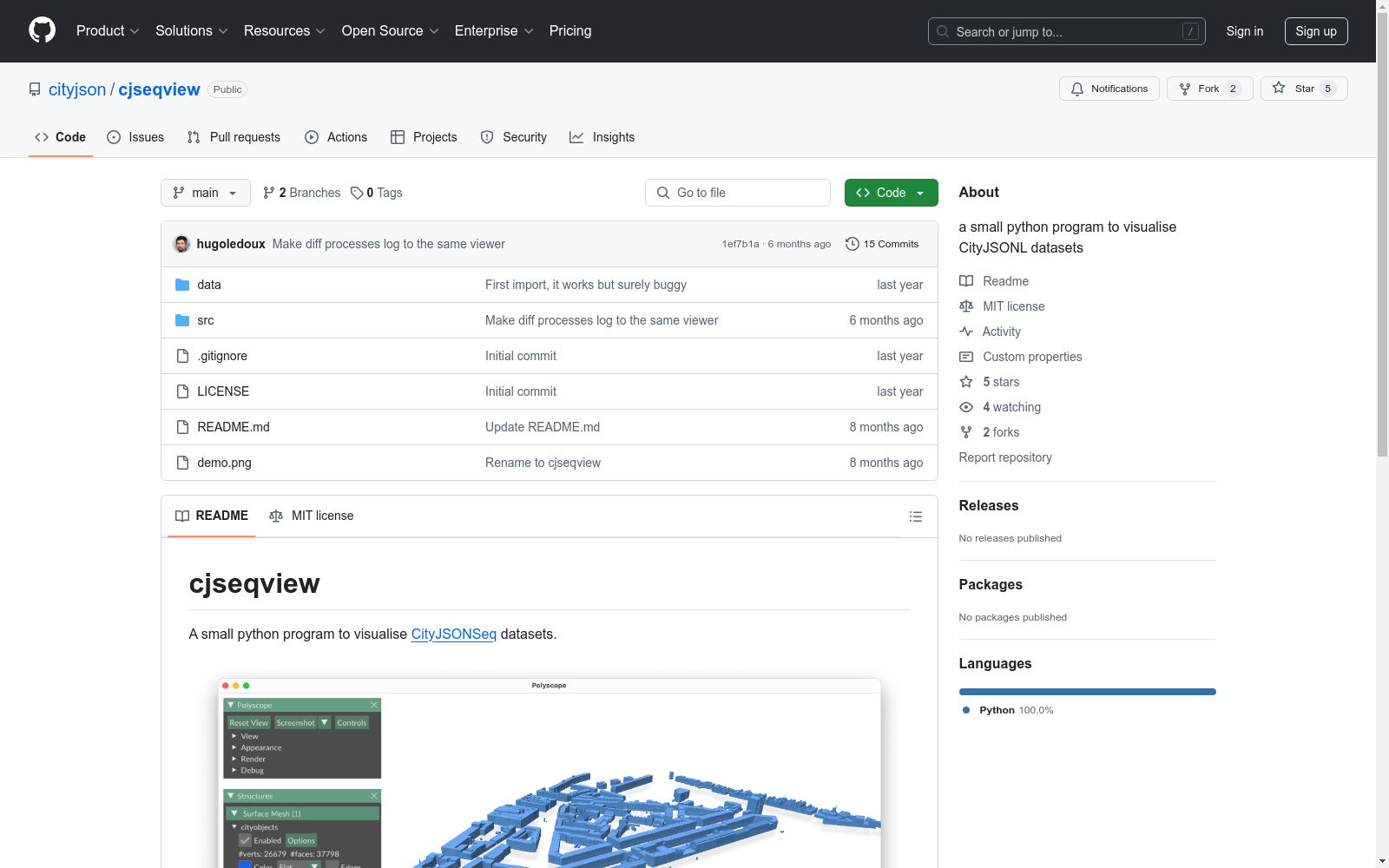The image size is (1389, 868).
Task: Click the search magnifier icon in header
Action: pos(943,31)
